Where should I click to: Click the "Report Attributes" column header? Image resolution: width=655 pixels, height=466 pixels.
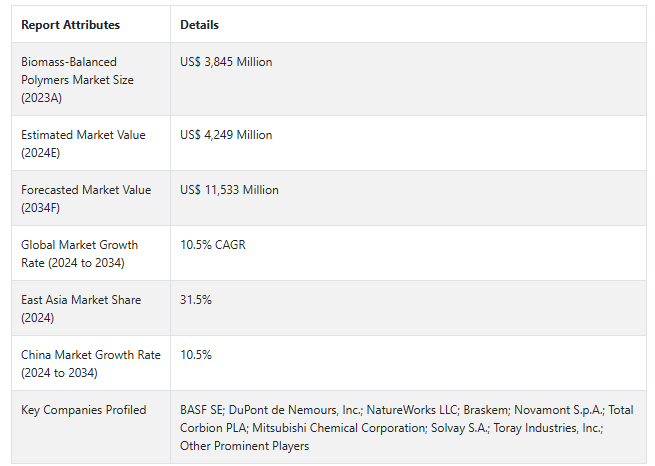(70, 25)
